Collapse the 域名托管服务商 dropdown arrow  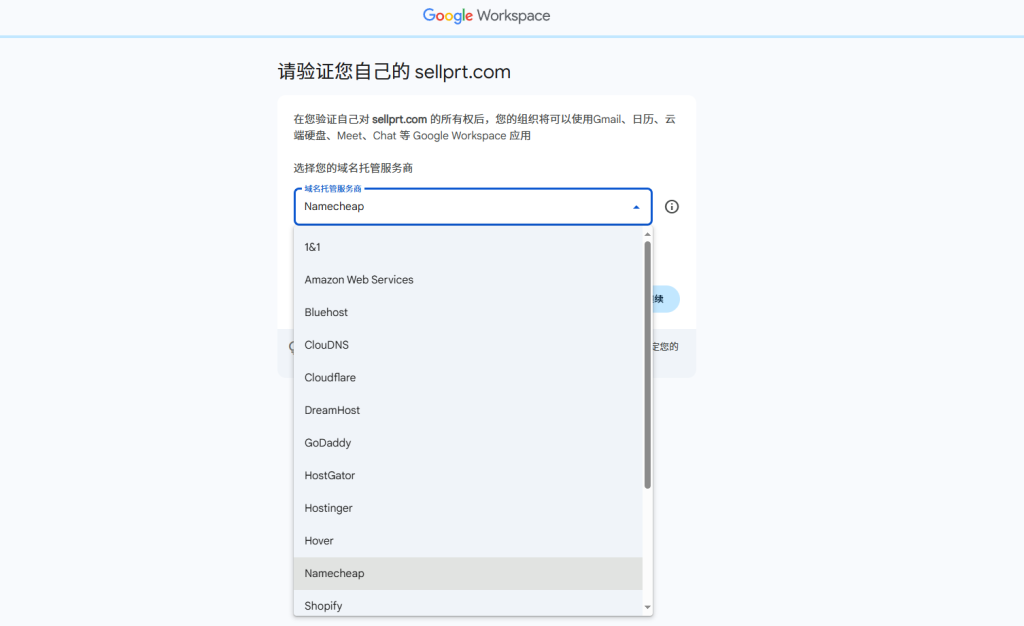pos(636,206)
